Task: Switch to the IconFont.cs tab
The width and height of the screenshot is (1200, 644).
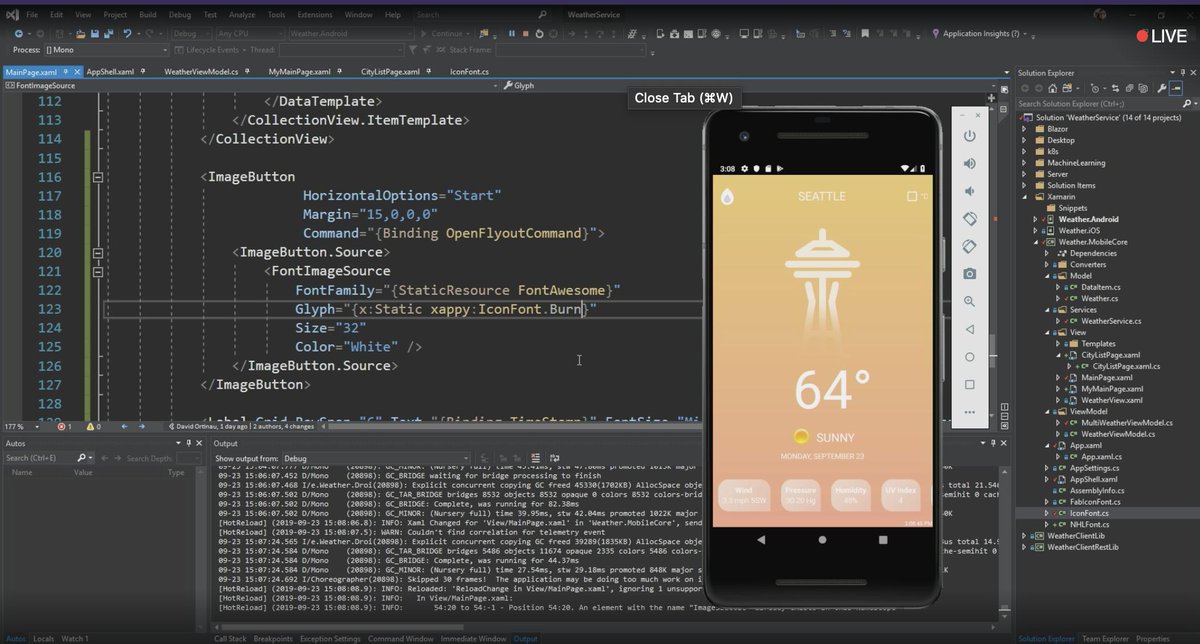Action: click(x=471, y=72)
